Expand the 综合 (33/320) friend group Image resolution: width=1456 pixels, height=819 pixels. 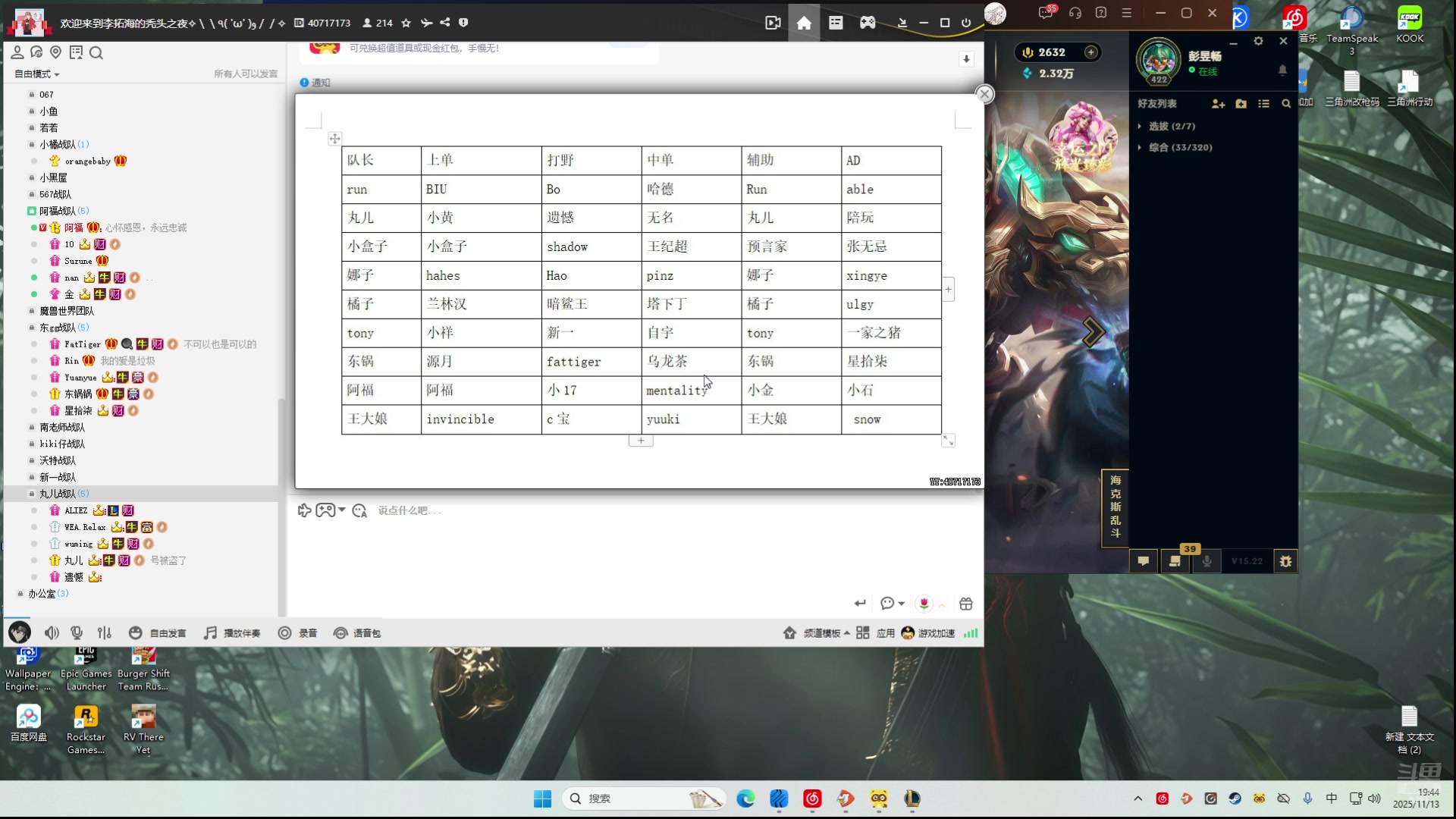[1178, 147]
